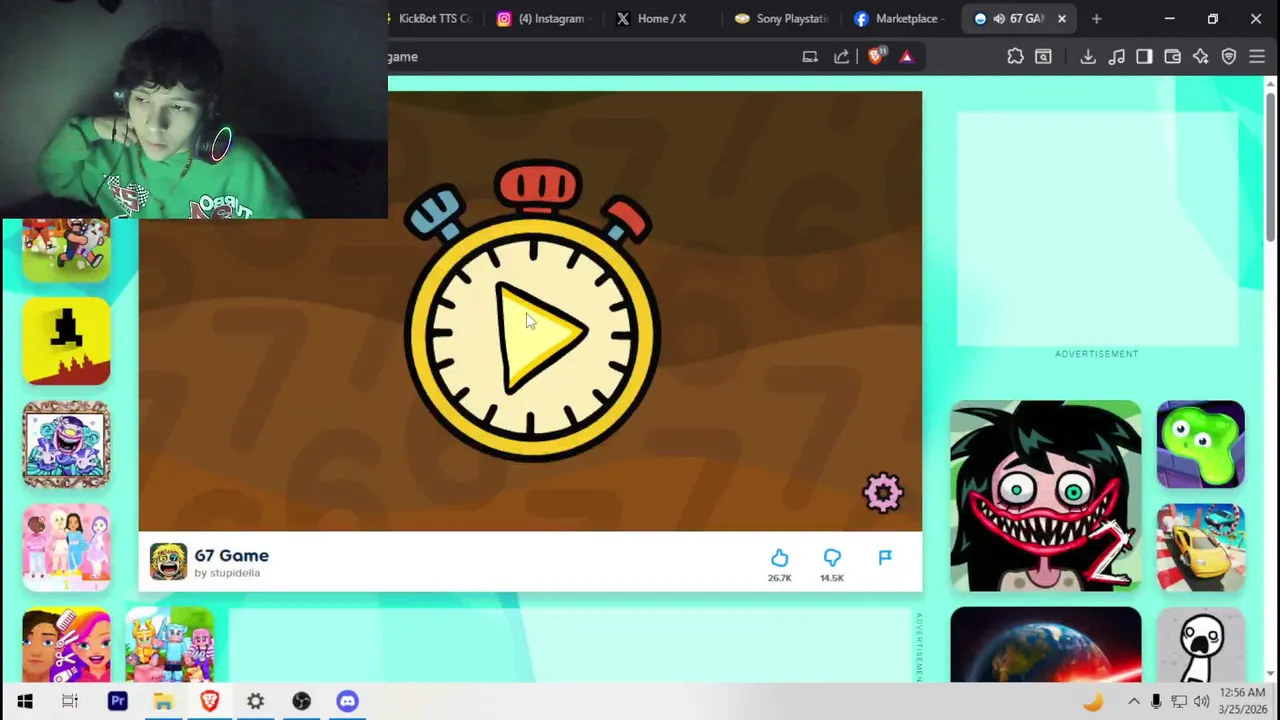This screenshot has width=1280, height=720.
Task: Click the night light moon tray icon
Action: [x=1093, y=702]
